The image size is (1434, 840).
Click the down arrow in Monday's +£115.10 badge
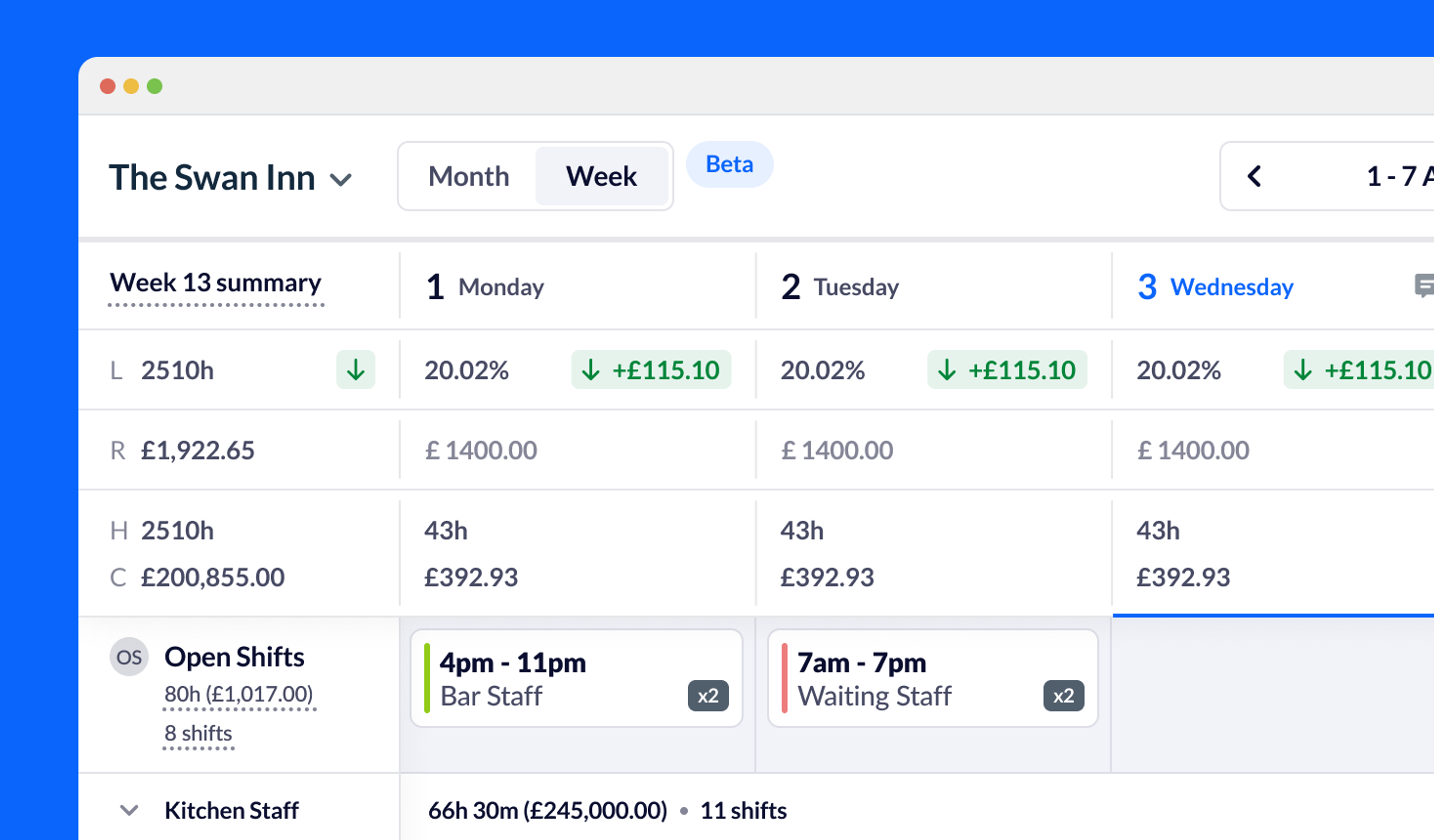pyautogui.click(x=591, y=370)
